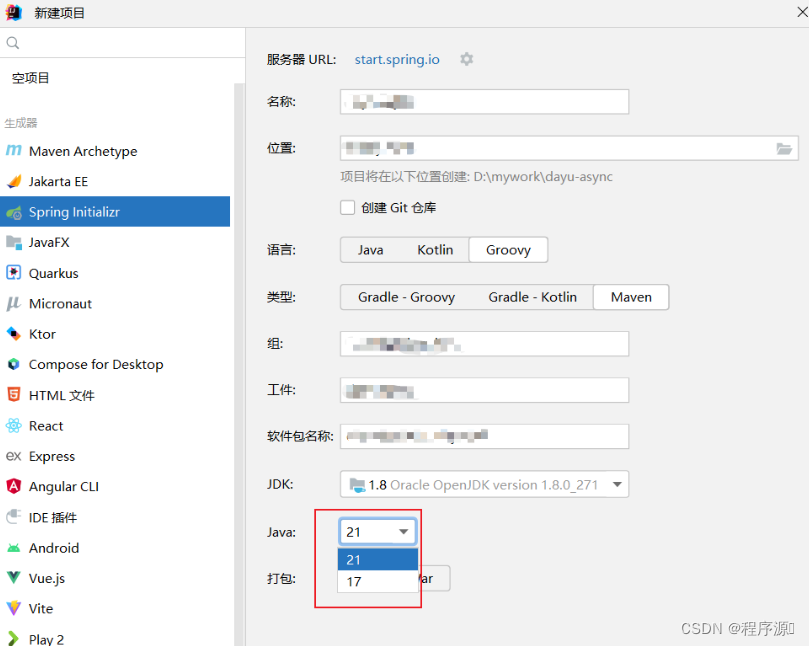Select Java version 21 from the list
This screenshot has height=646, width=809.
point(378,560)
